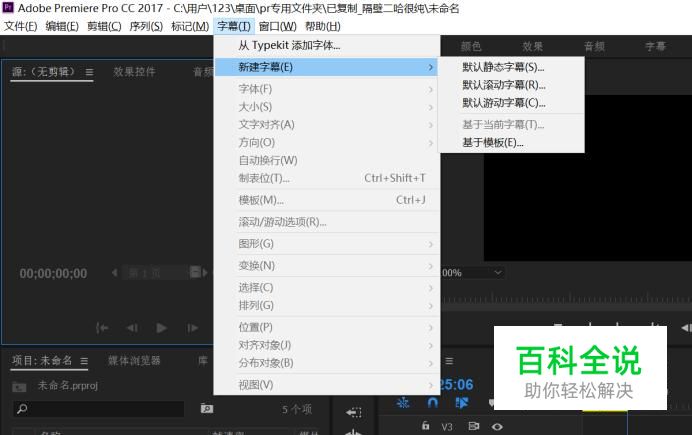Expand the 对齐对象(J) submenu
This screenshot has height=435, width=692.
(x=327, y=345)
